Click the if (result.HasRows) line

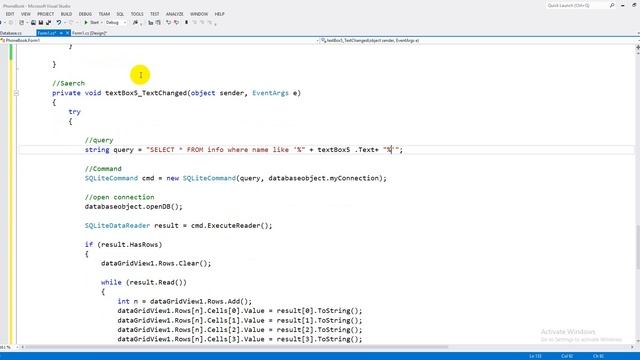click(123, 244)
